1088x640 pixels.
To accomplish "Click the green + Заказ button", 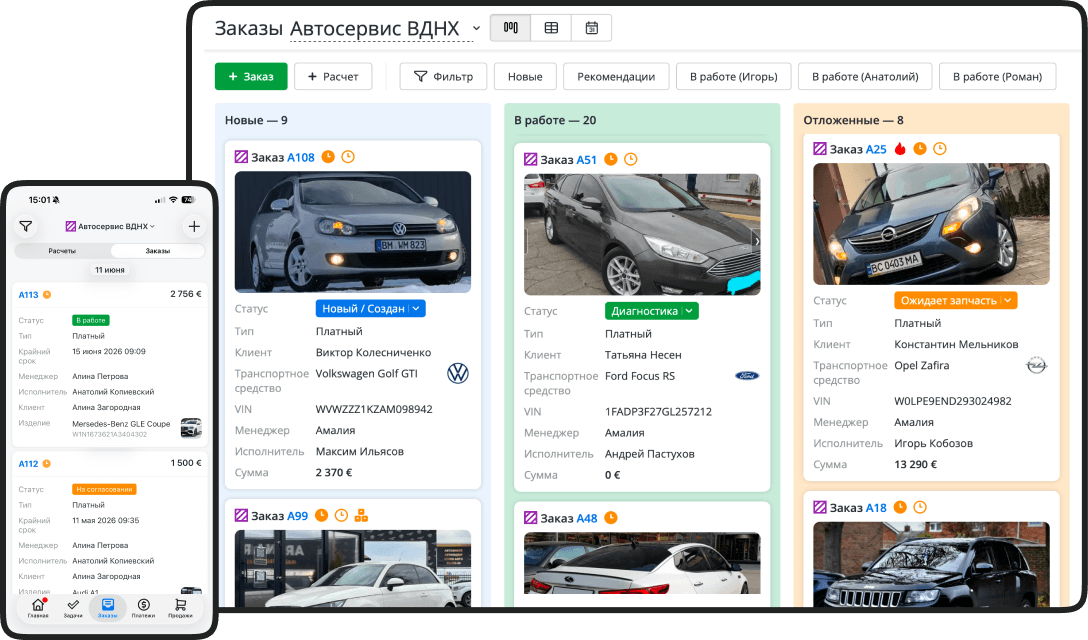I will (251, 76).
